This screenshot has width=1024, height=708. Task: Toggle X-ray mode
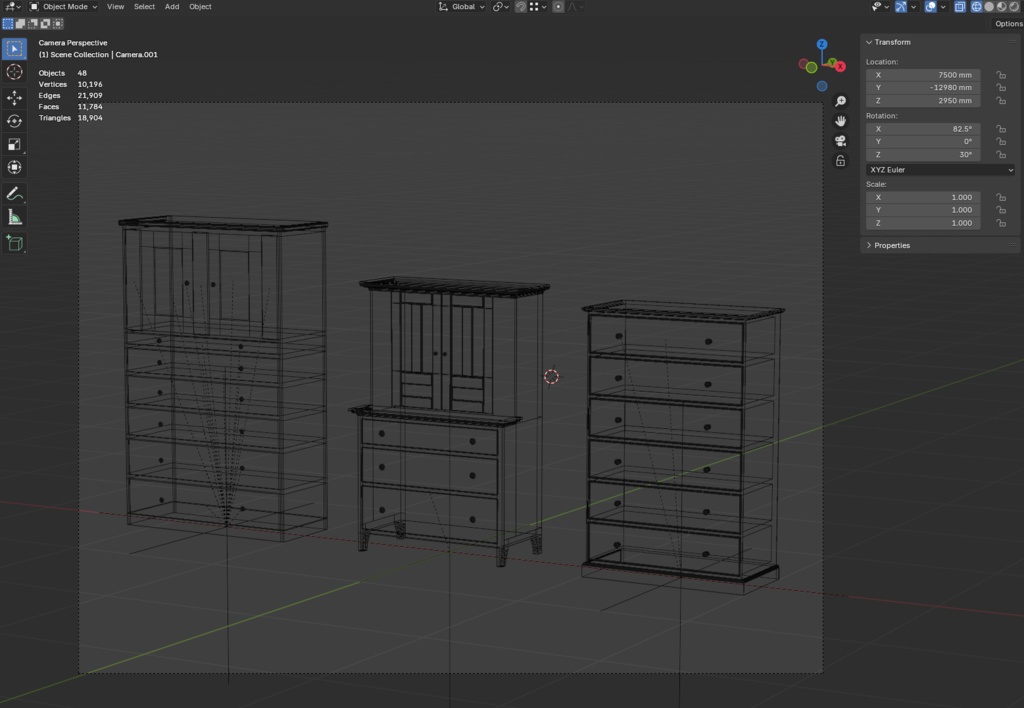[x=959, y=7]
